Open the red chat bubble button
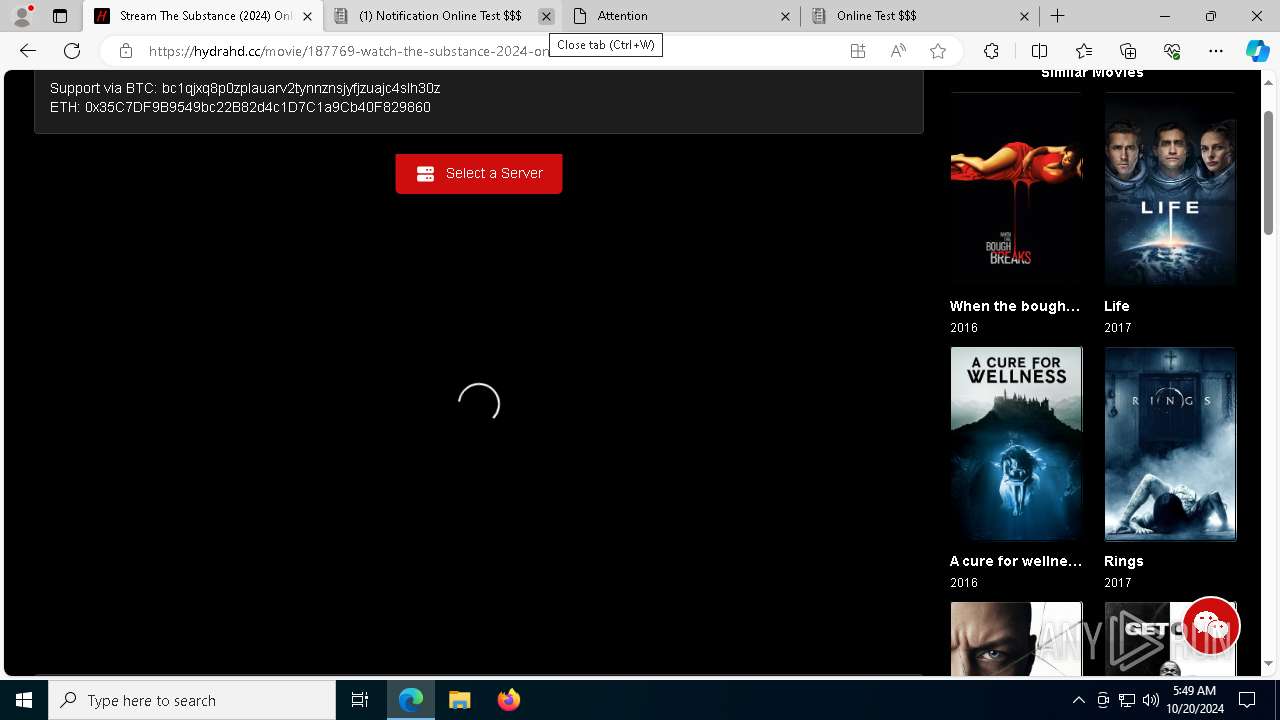 1210,627
